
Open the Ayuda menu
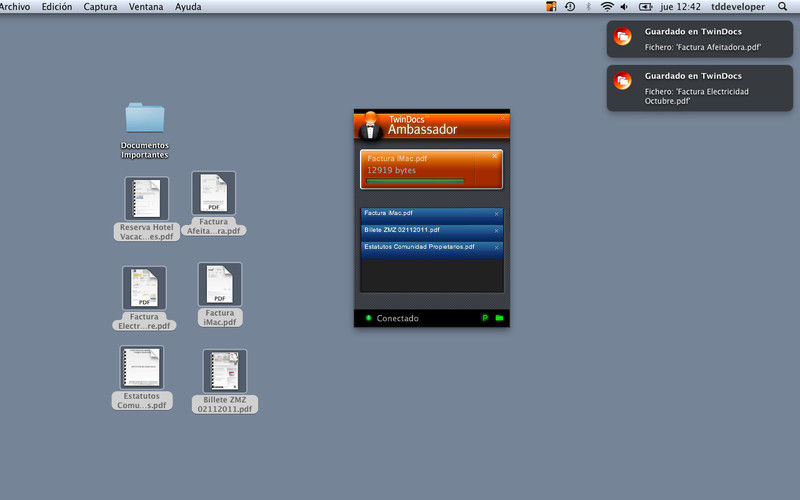188,7
